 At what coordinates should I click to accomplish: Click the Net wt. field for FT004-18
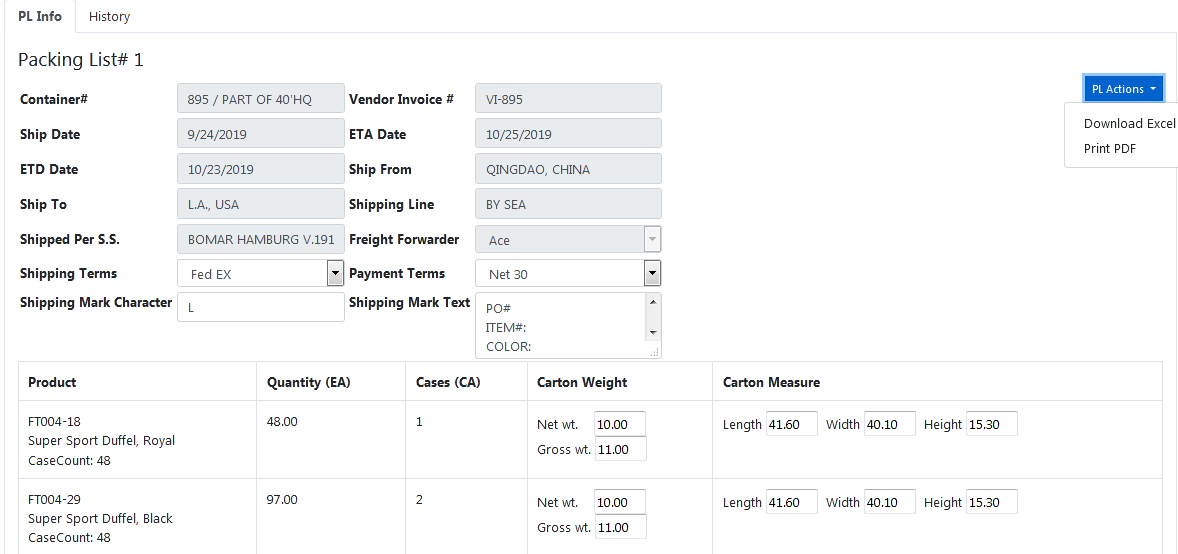coord(620,424)
